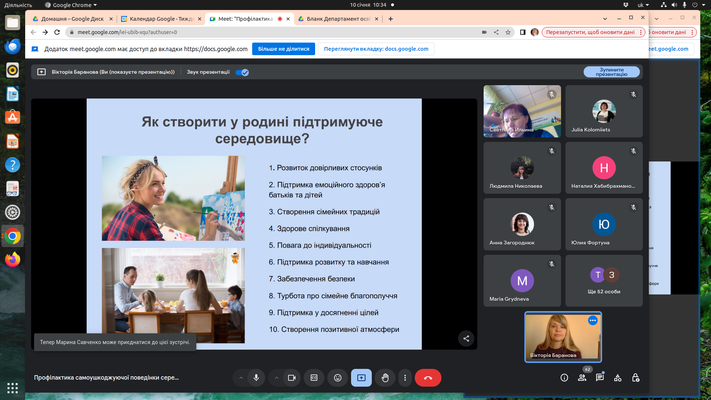Toggle the presentation audio switch
This screenshot has height=400, width=711.
click(242, 72)
